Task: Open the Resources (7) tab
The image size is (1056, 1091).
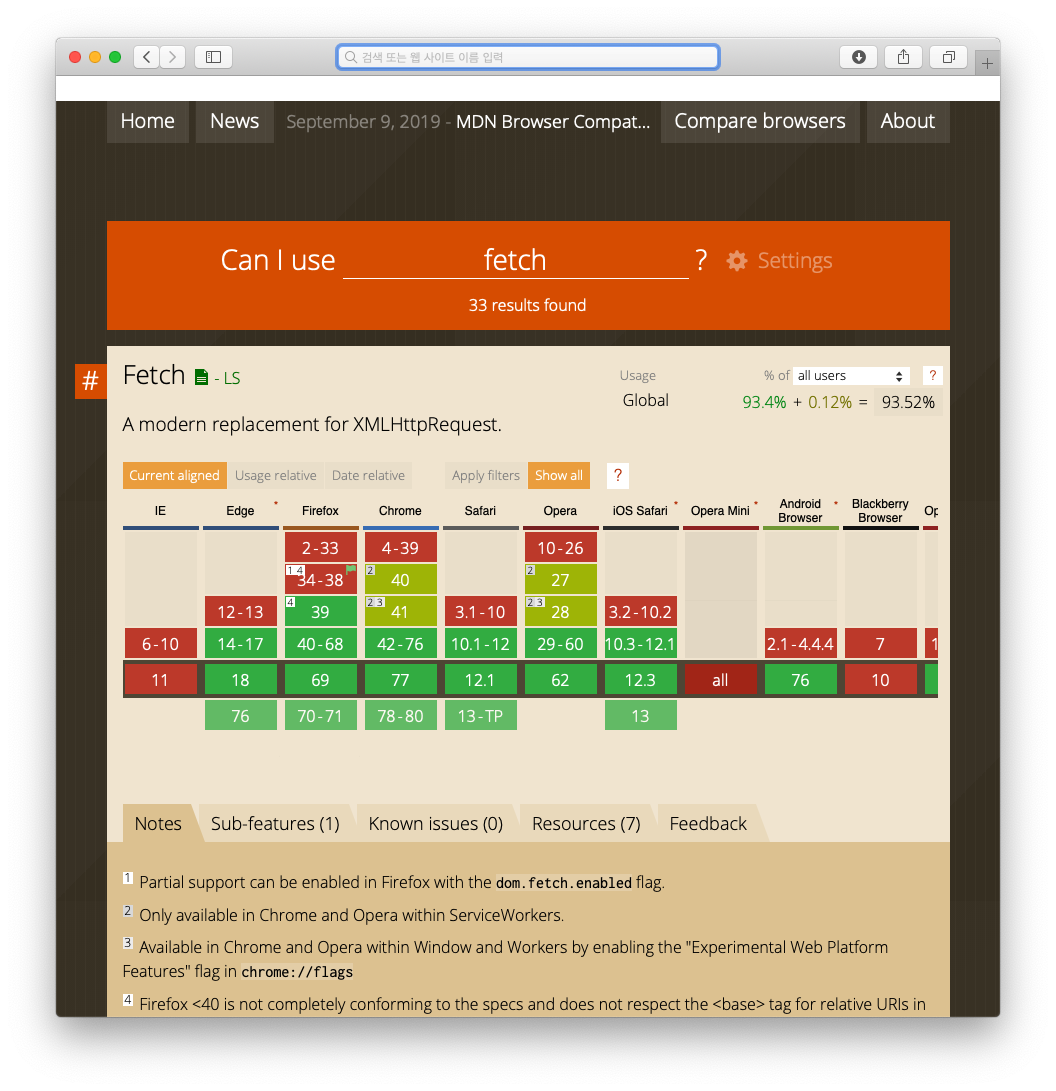Action: click(x=586, y=824)
